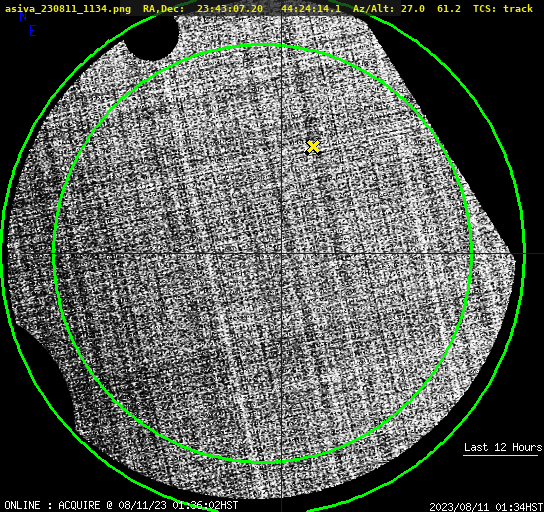Viewport: 544px width, 512px height.
Task: Click the 2023/08/11 01:34HST timestamp
Action: click(486, 507)
